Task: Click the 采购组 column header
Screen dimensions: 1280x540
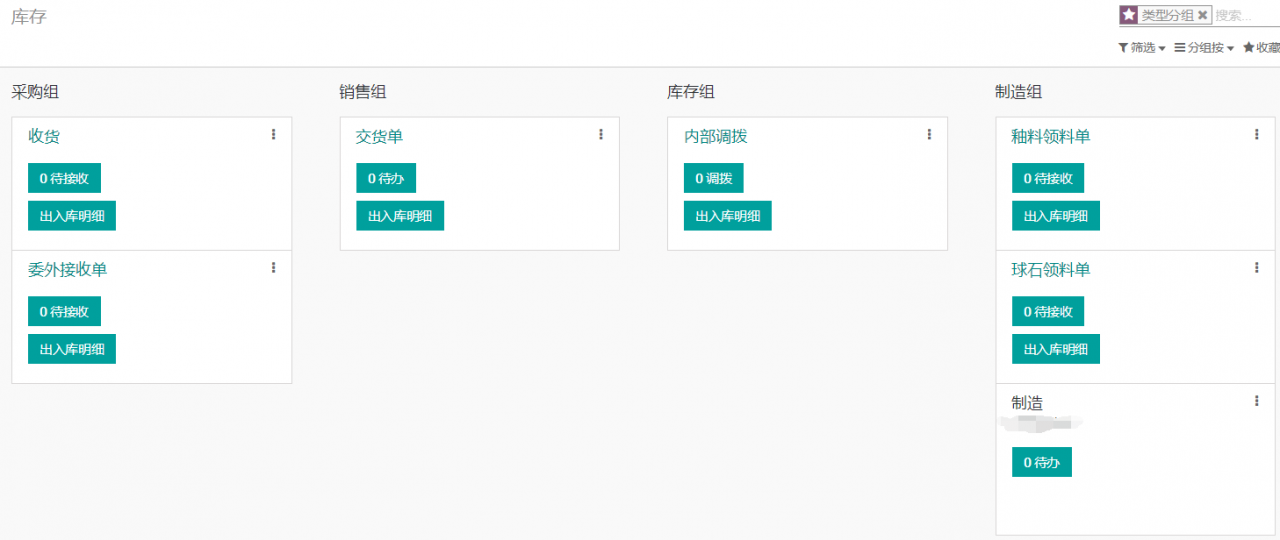Action: 35,92
